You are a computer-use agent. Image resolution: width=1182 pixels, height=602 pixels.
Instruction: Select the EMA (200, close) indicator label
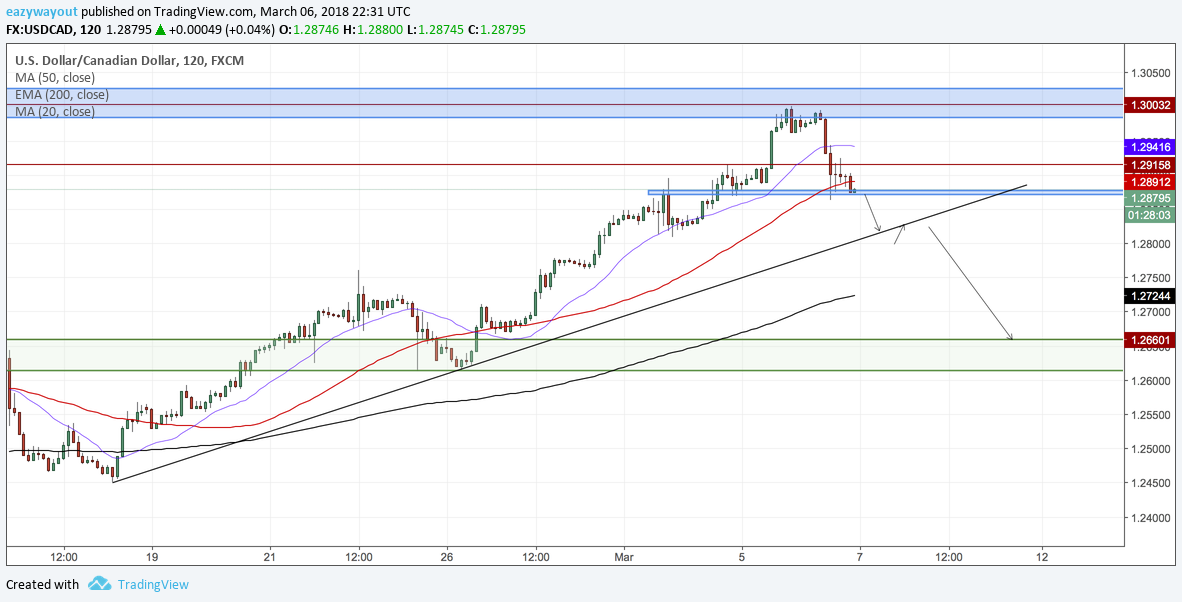point(62,95)
